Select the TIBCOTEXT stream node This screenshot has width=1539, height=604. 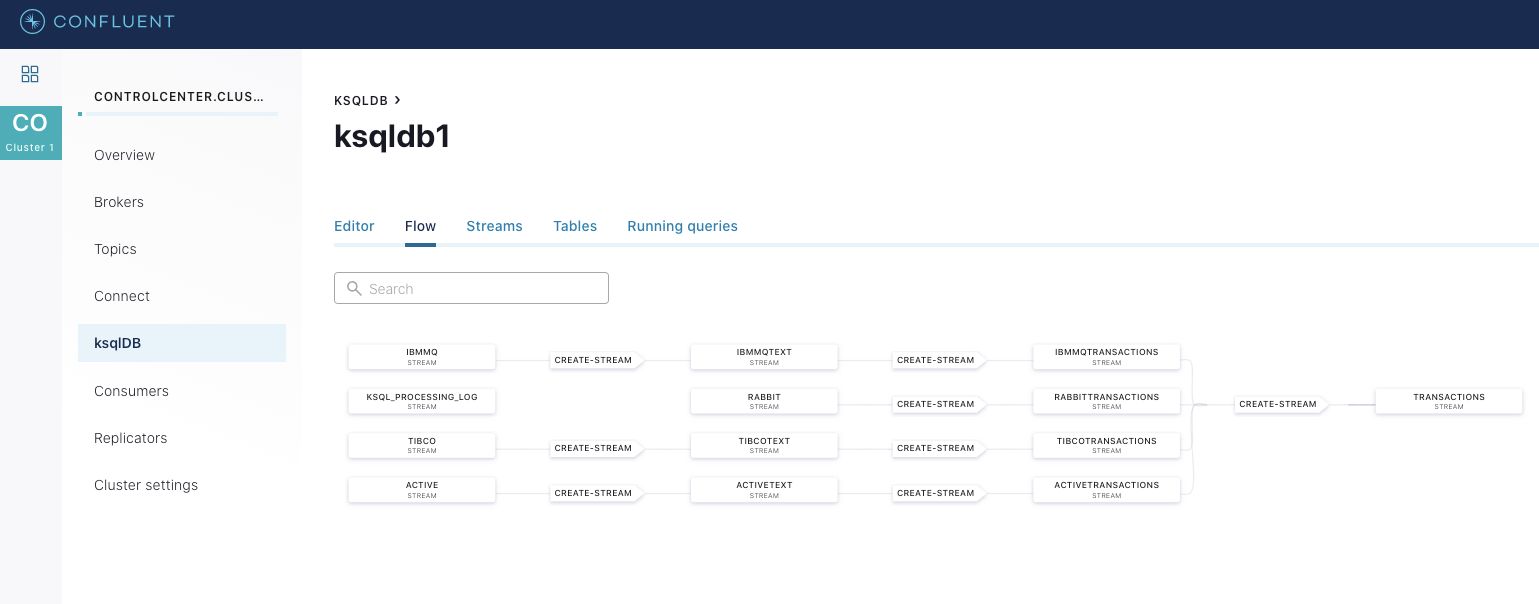pyautogui.click(x=764, y=445)
